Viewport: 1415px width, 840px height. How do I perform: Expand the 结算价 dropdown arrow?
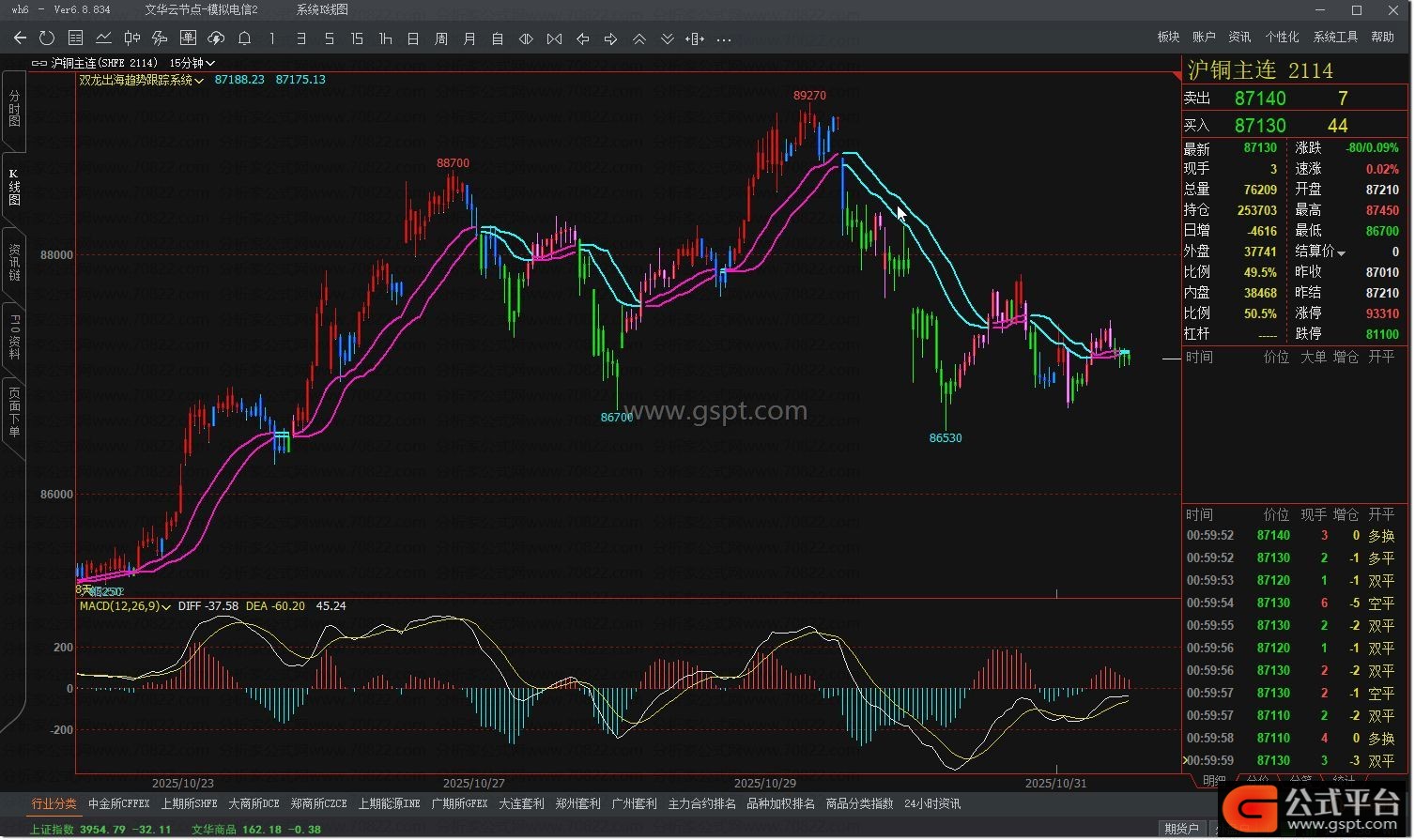1341,253
